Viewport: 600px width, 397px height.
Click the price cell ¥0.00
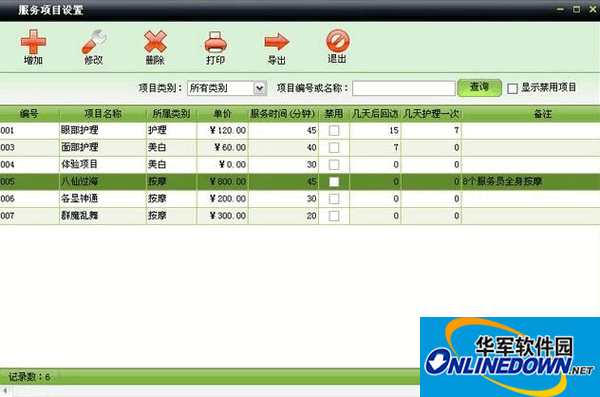222,165
